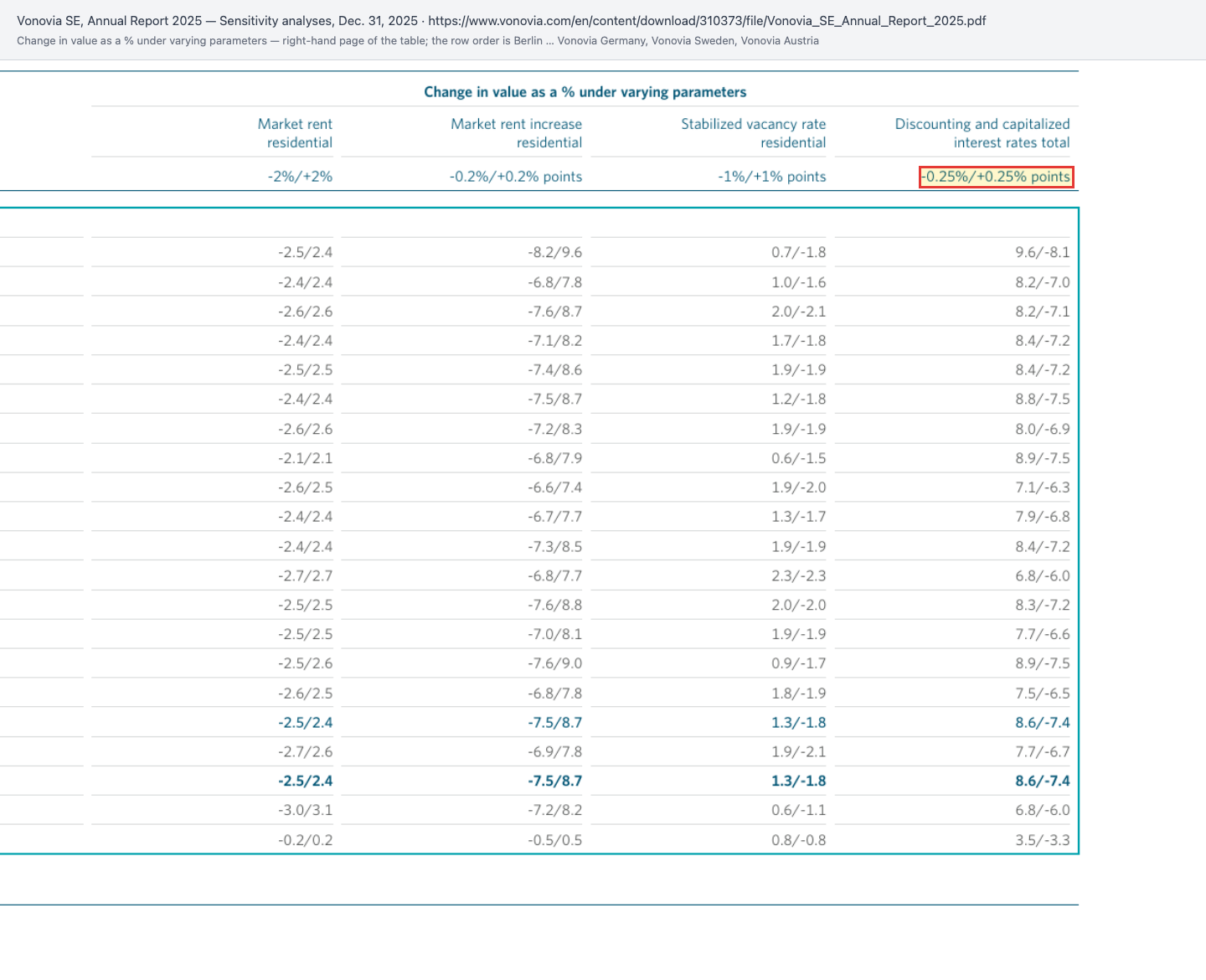
Task: Select the cell reading -7.1/8.2
Action: coord(554,341)
